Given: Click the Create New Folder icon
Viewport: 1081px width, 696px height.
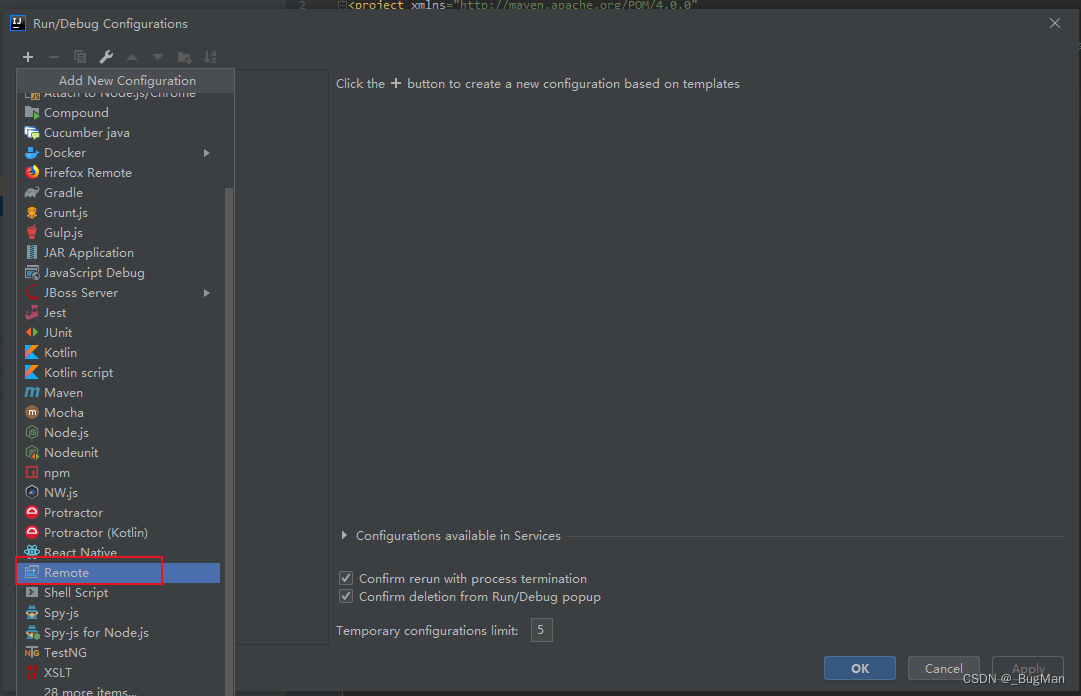Looking at the screenshot, I should pyautogui.click(x=184, y=57).
